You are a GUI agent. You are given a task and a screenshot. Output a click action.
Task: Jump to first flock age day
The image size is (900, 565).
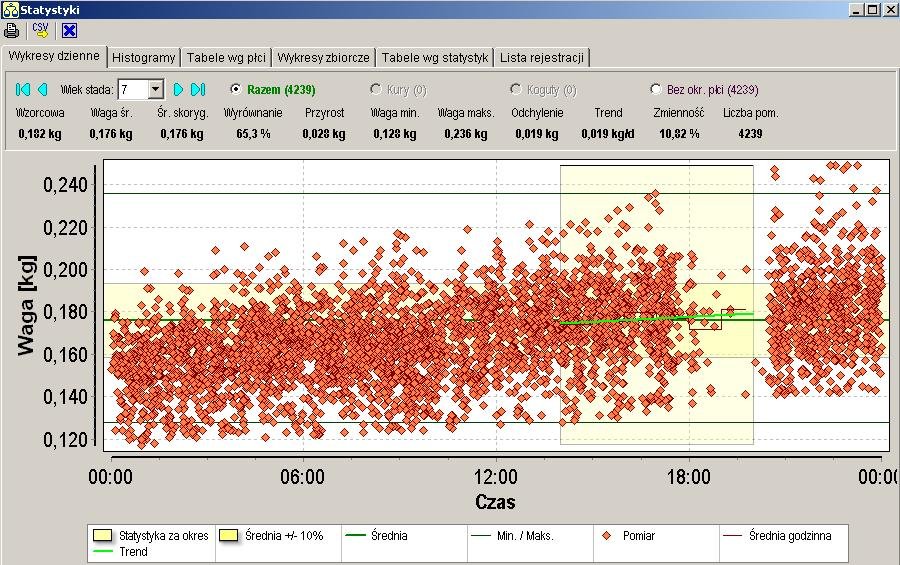pyautogui.click(x=24, y=89)
